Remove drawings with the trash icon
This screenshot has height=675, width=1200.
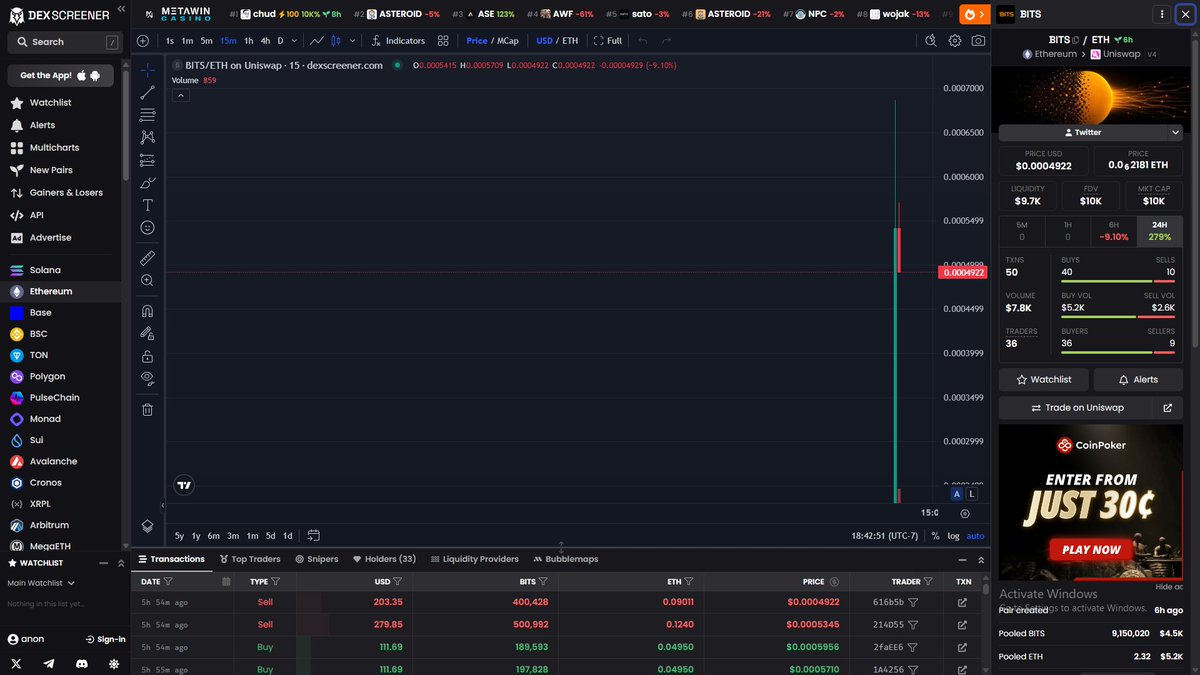click(147, 409)
